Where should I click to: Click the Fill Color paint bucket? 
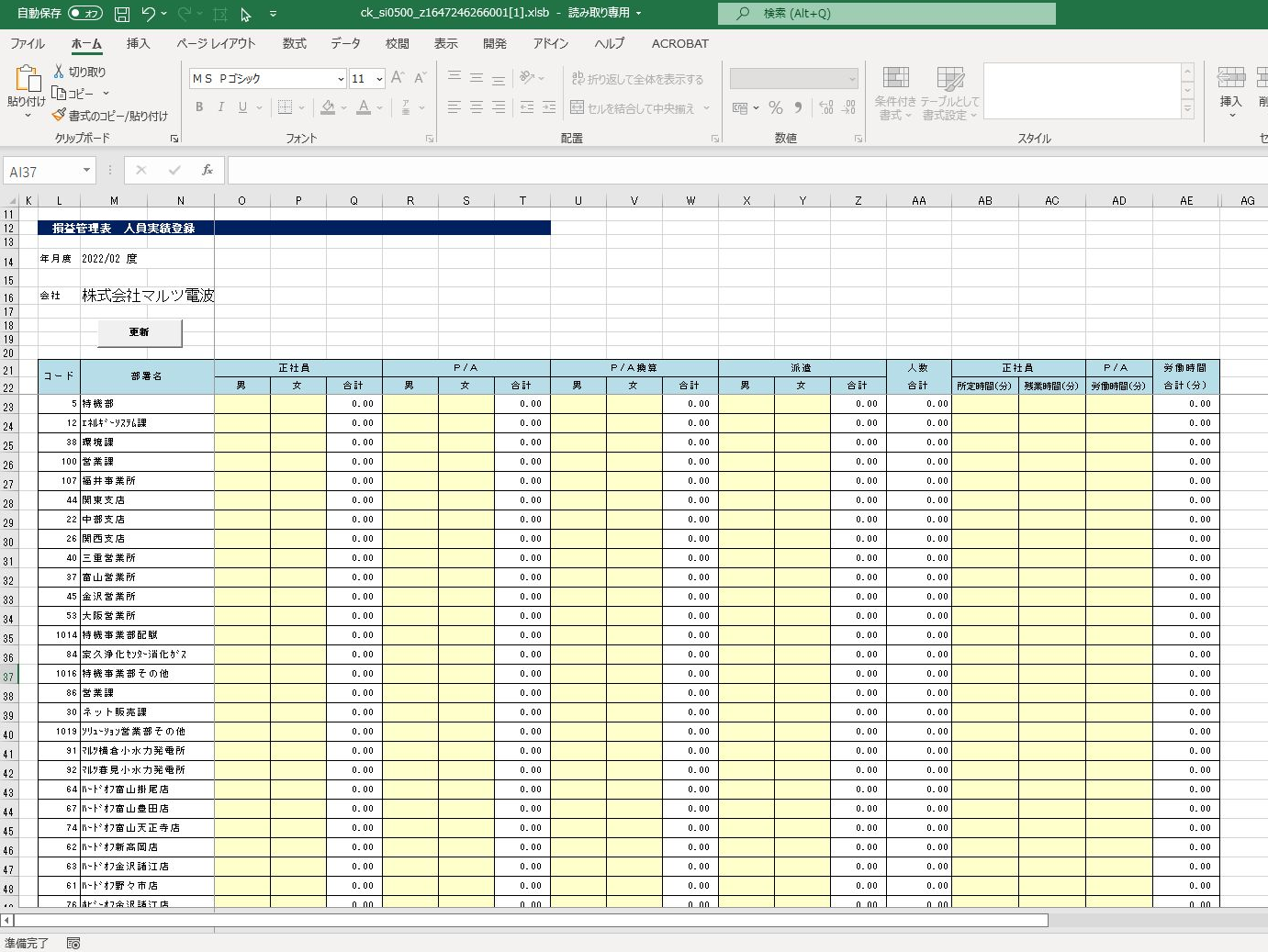pyautogui.click(x=328, y=107)
